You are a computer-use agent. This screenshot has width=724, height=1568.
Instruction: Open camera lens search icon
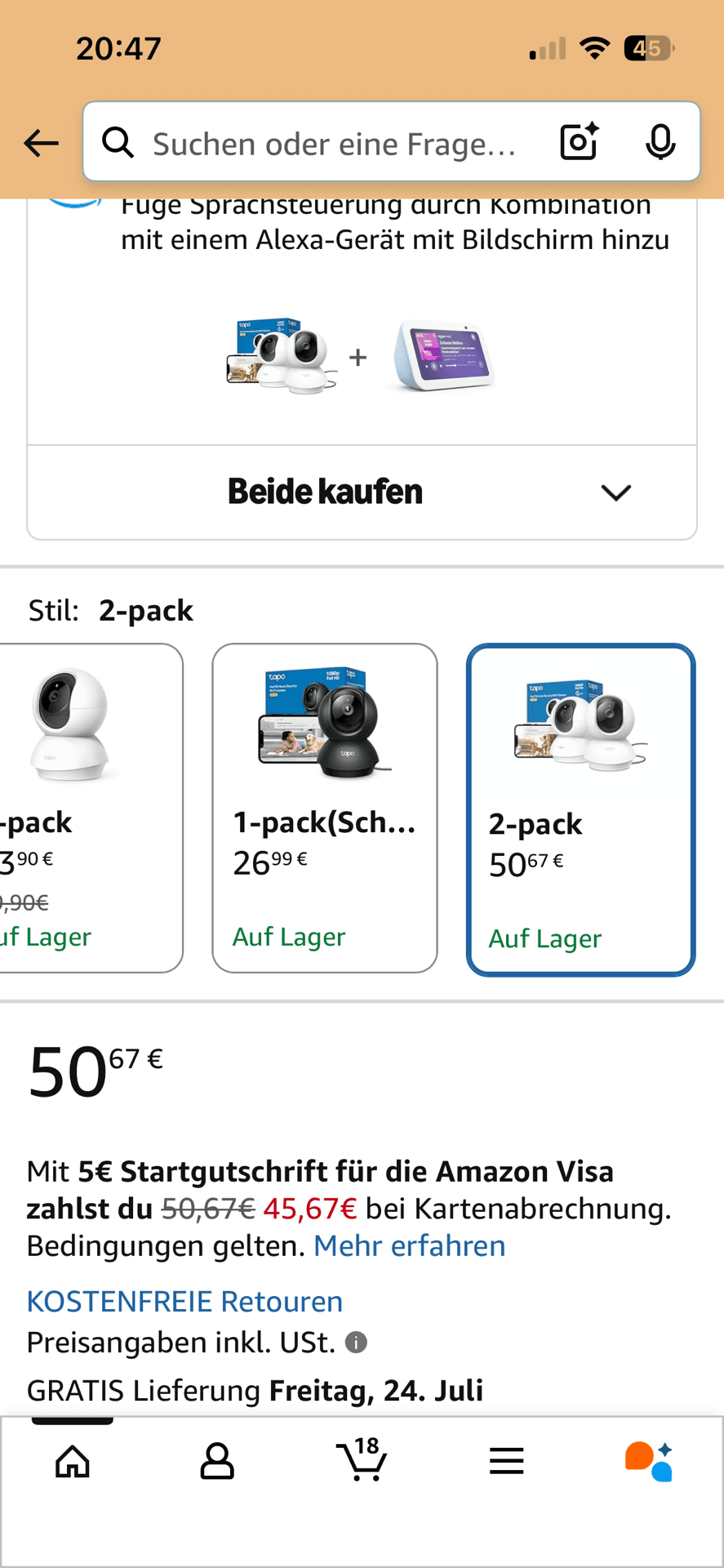coord(580,142)
